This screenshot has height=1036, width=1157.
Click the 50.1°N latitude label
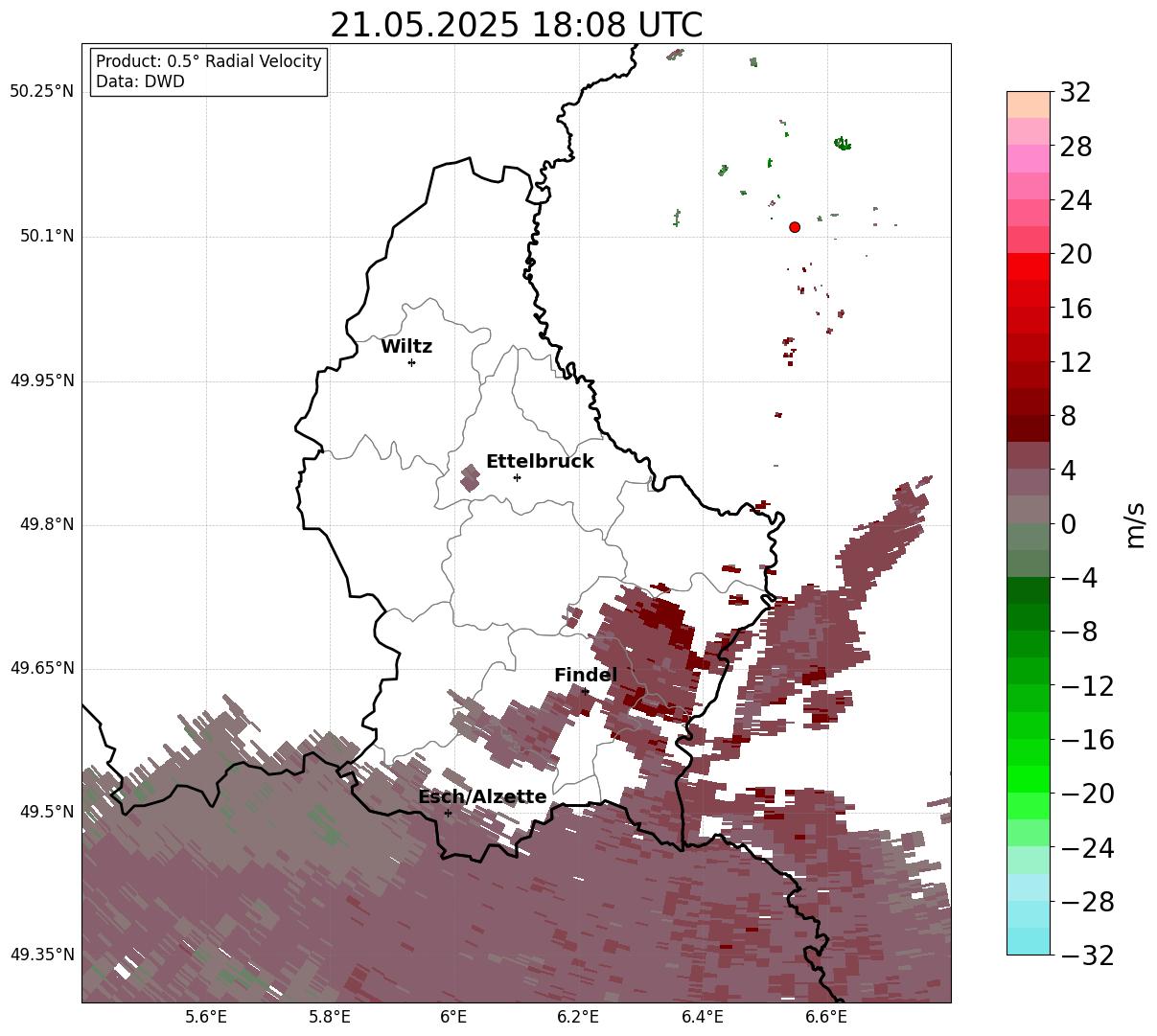tap(47, 236)
